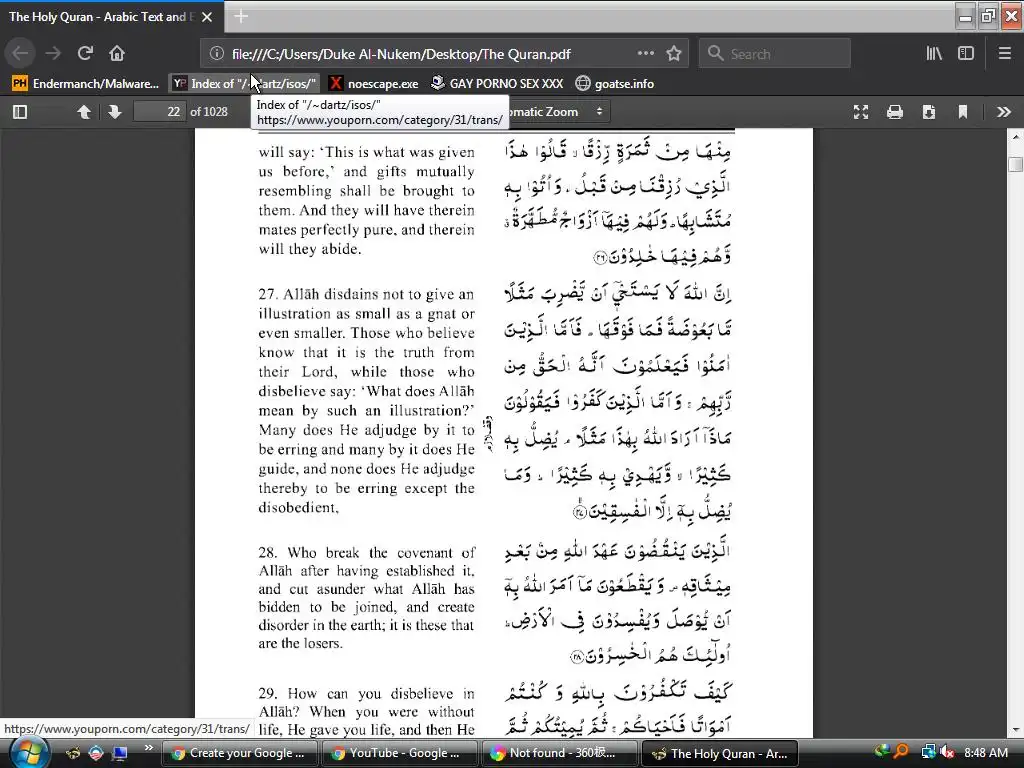
Task: Go to previous PDF page
Action: click(84, 112)
